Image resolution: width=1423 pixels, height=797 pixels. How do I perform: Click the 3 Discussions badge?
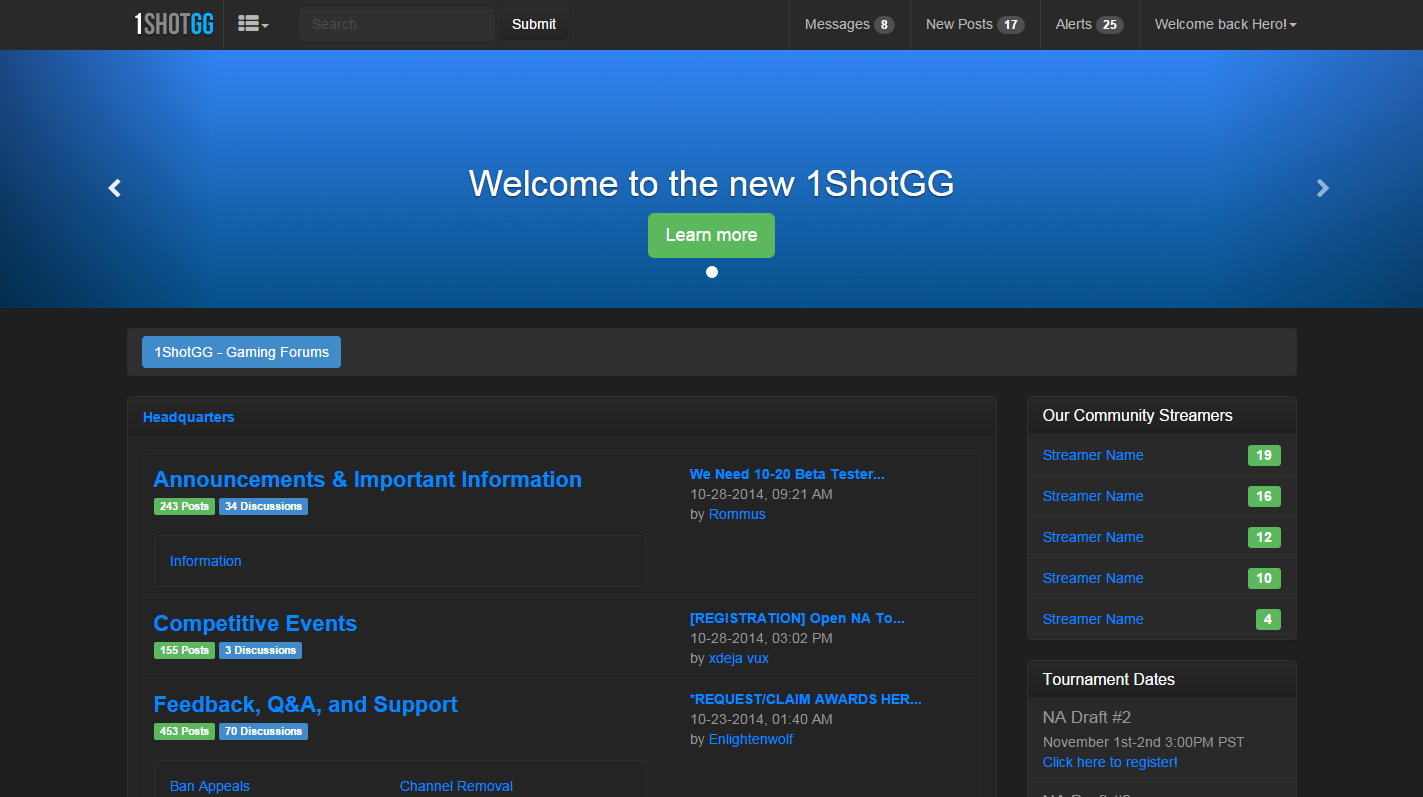click(x=260, y=650)
